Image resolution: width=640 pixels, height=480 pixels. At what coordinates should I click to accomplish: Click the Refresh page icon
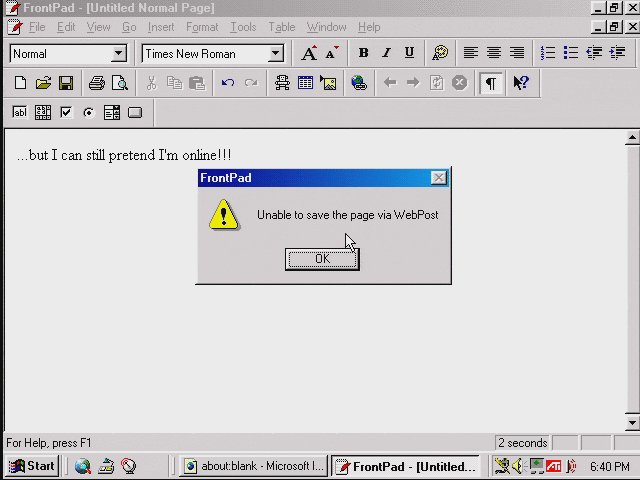tap(436, 83)
